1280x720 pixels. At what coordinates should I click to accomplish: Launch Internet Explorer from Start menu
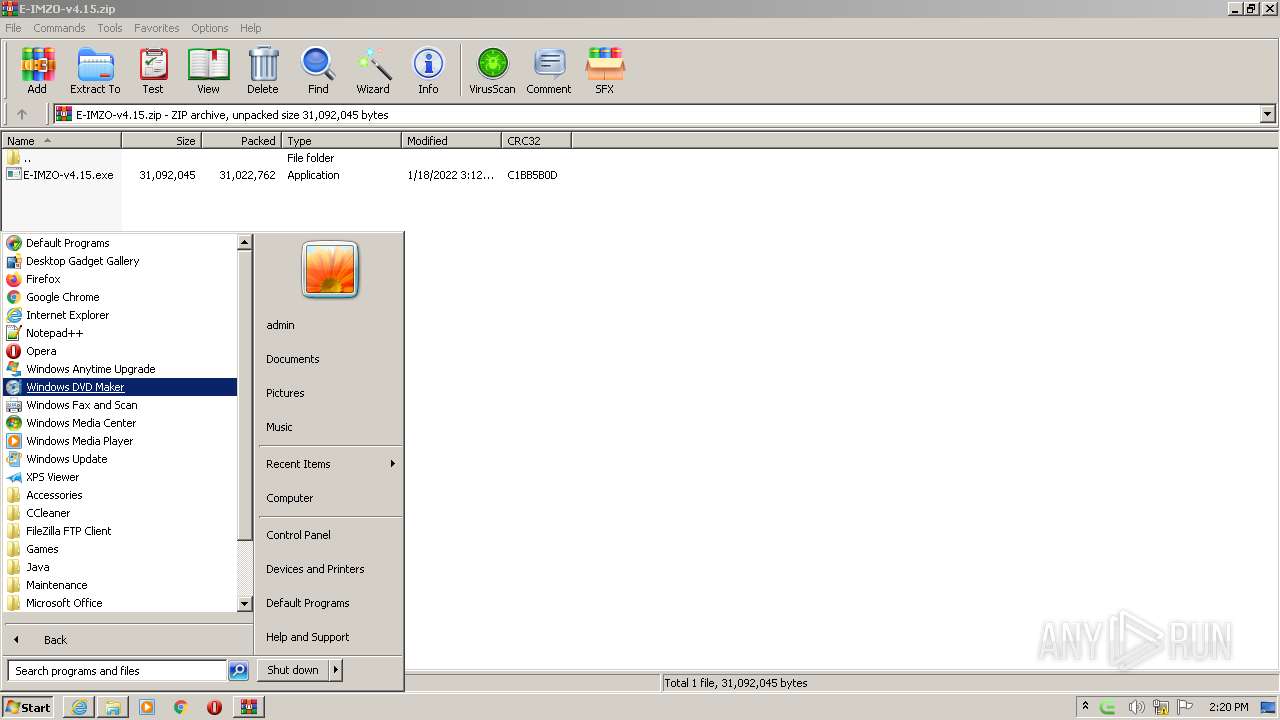point(120,315)
